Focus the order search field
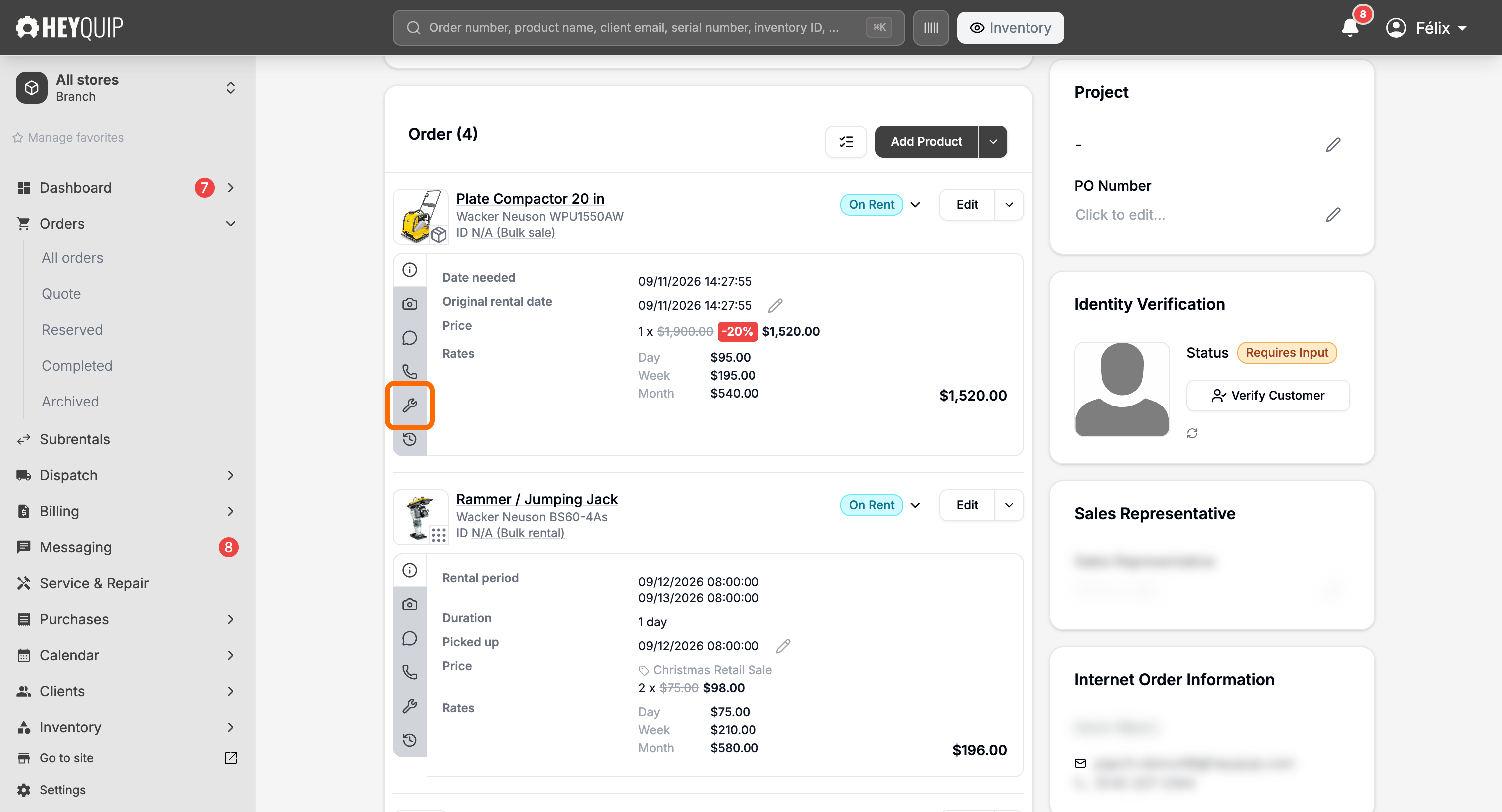This screenshot has width=1502, height=812. (649, 28)
